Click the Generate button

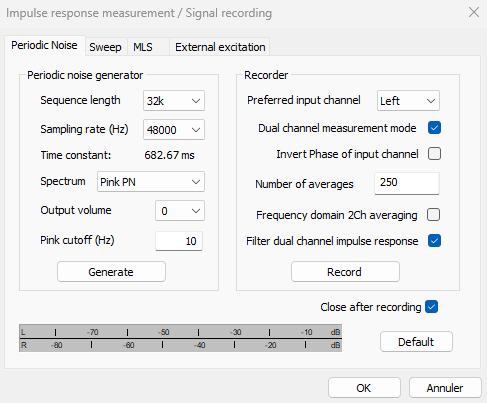[111, 272]
